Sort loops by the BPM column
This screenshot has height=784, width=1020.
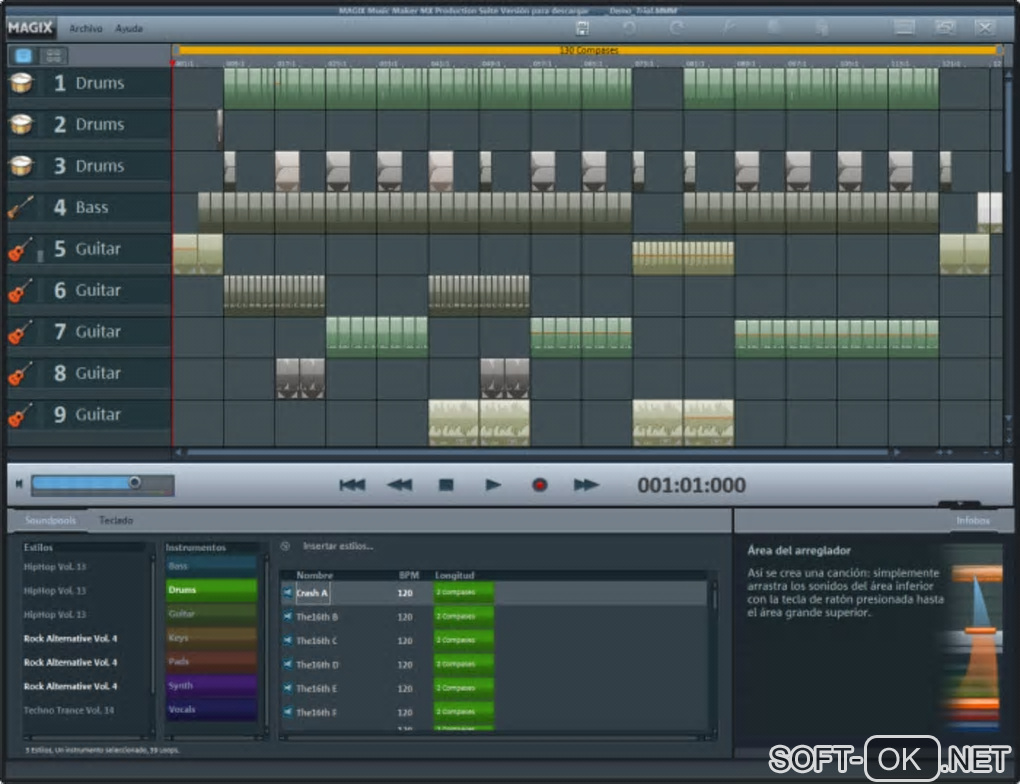pyautogui.click(x=409, y=575)
